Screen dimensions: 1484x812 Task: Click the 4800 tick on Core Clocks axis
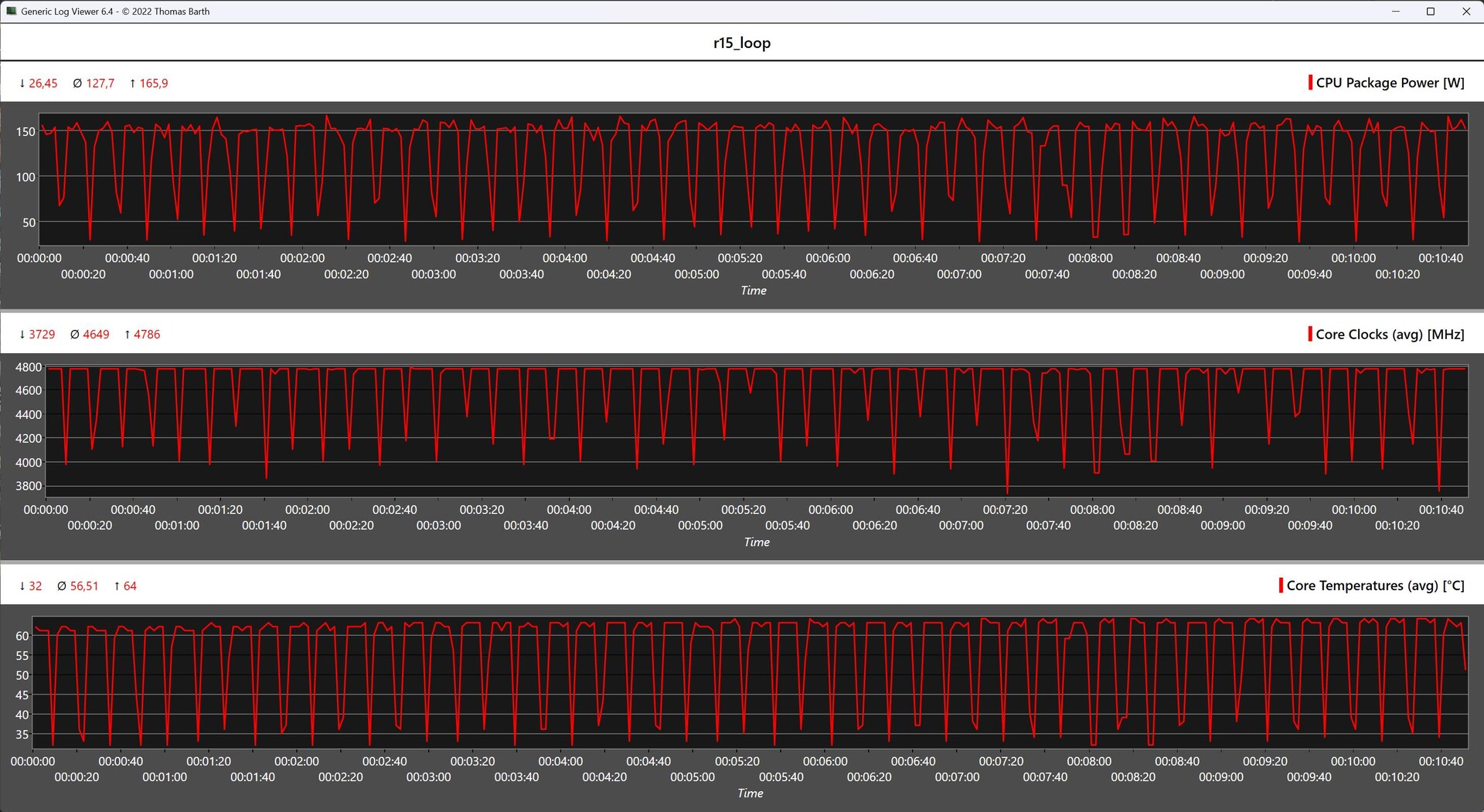pos(29,367)
